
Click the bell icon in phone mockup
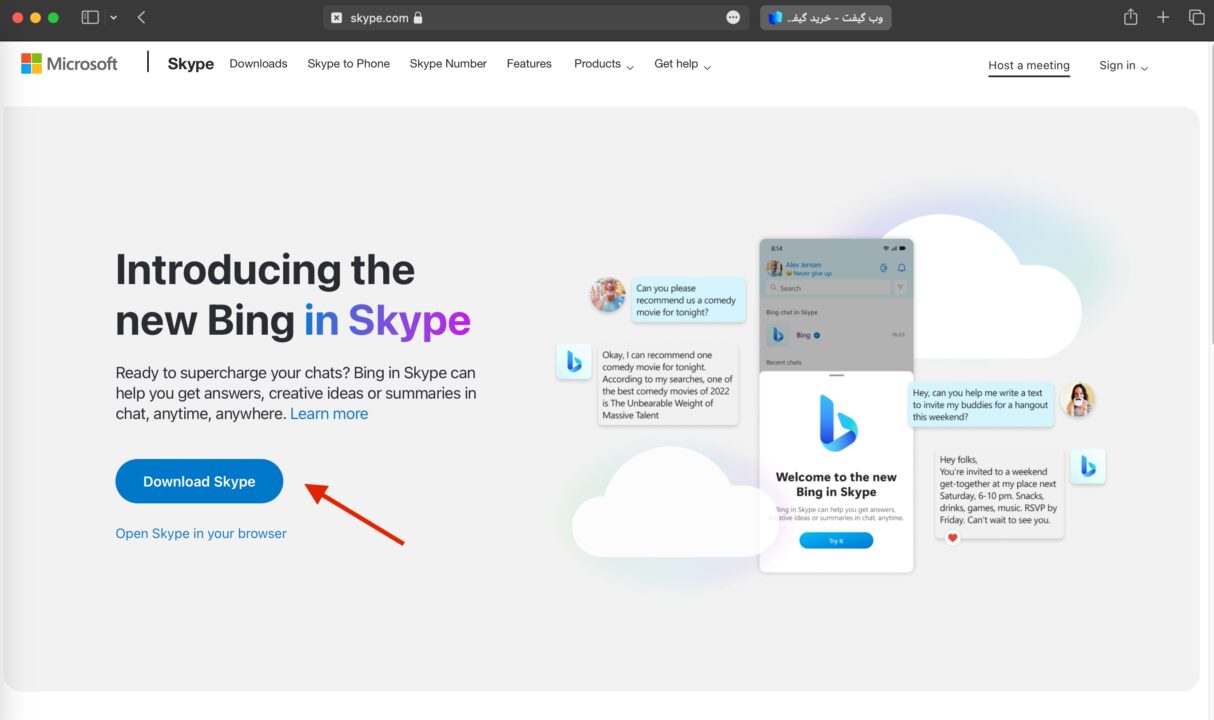pyautogui.click(x=901, y=268)
